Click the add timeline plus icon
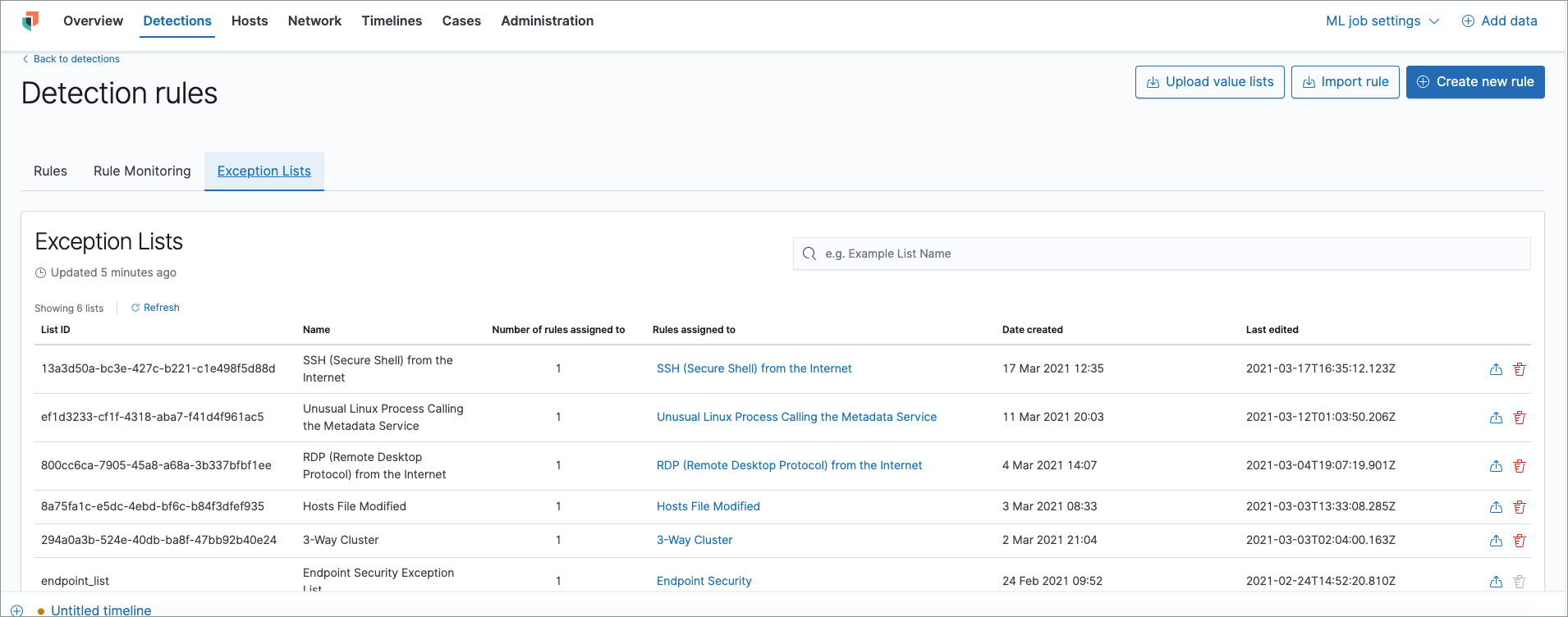 [16, 610]
